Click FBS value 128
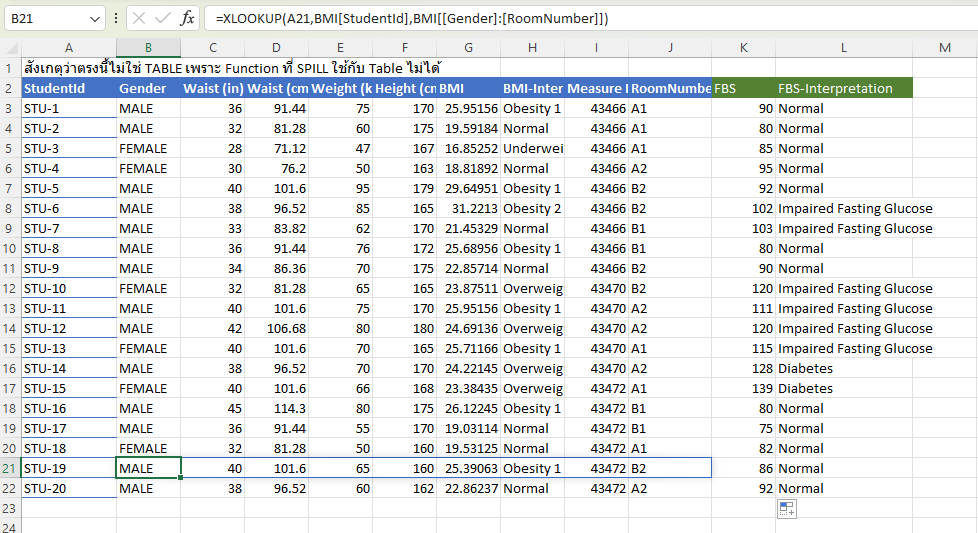The width and height of the screenshot is (978, 533). (743, 368)
